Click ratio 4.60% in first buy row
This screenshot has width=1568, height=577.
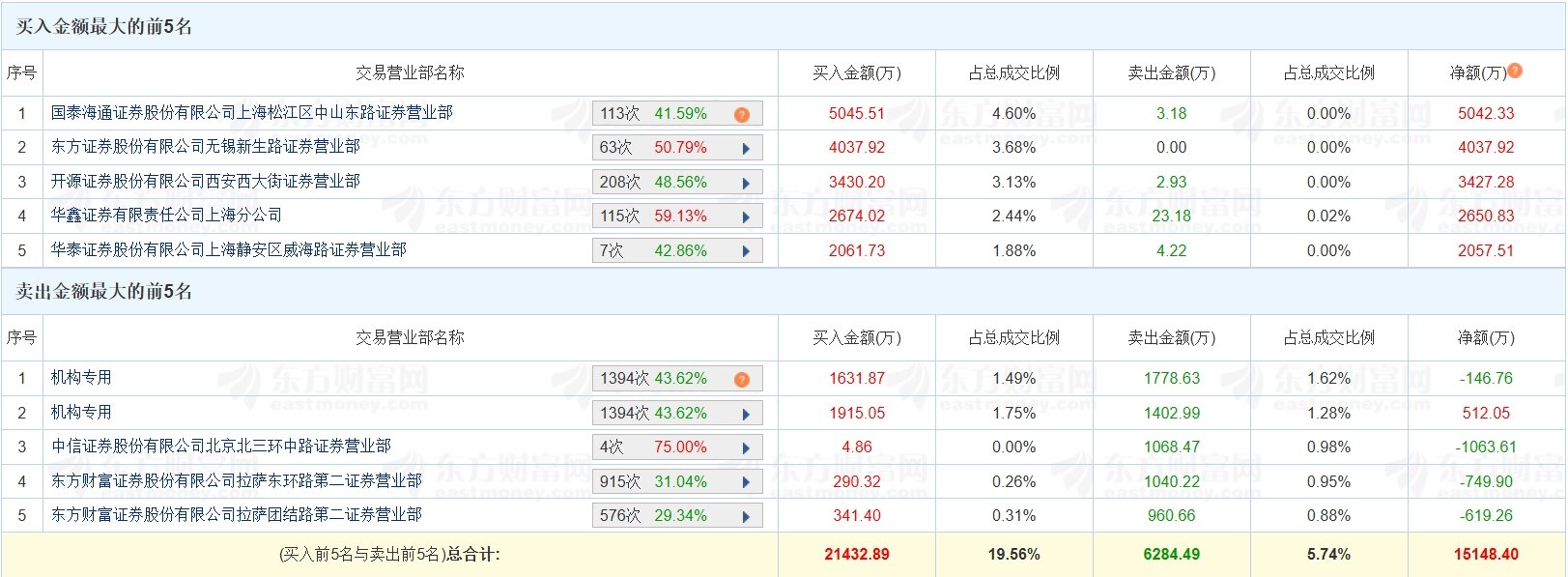[x=1014, y=113]
